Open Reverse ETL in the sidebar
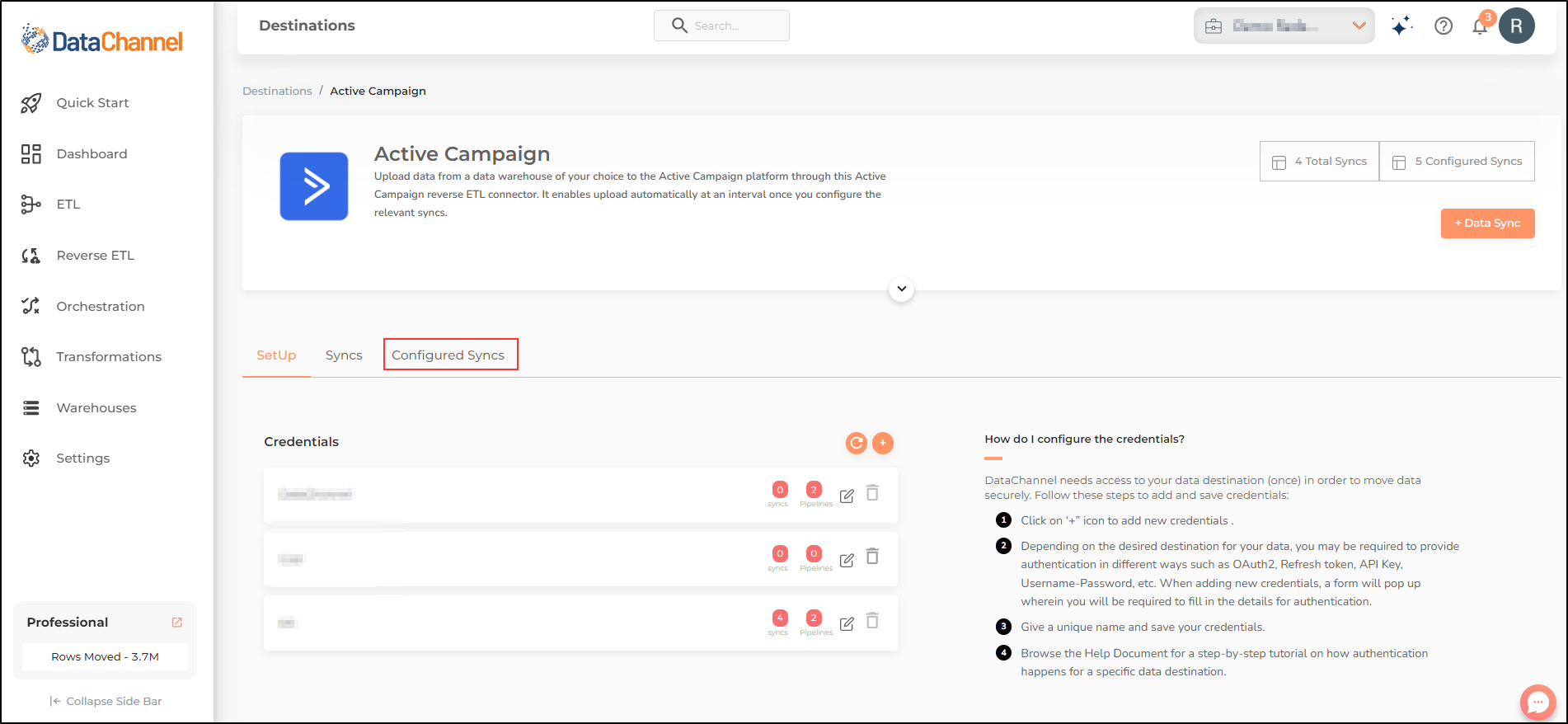Screen dimensions: 1568x724 coord(95,256)
